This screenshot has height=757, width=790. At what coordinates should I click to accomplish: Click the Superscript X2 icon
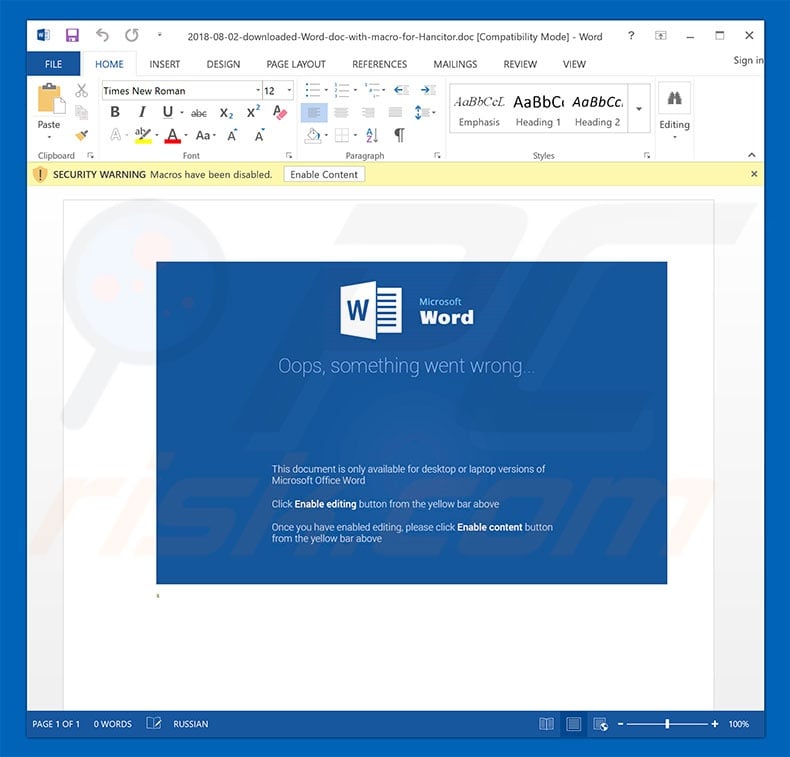tap(253, 111)
